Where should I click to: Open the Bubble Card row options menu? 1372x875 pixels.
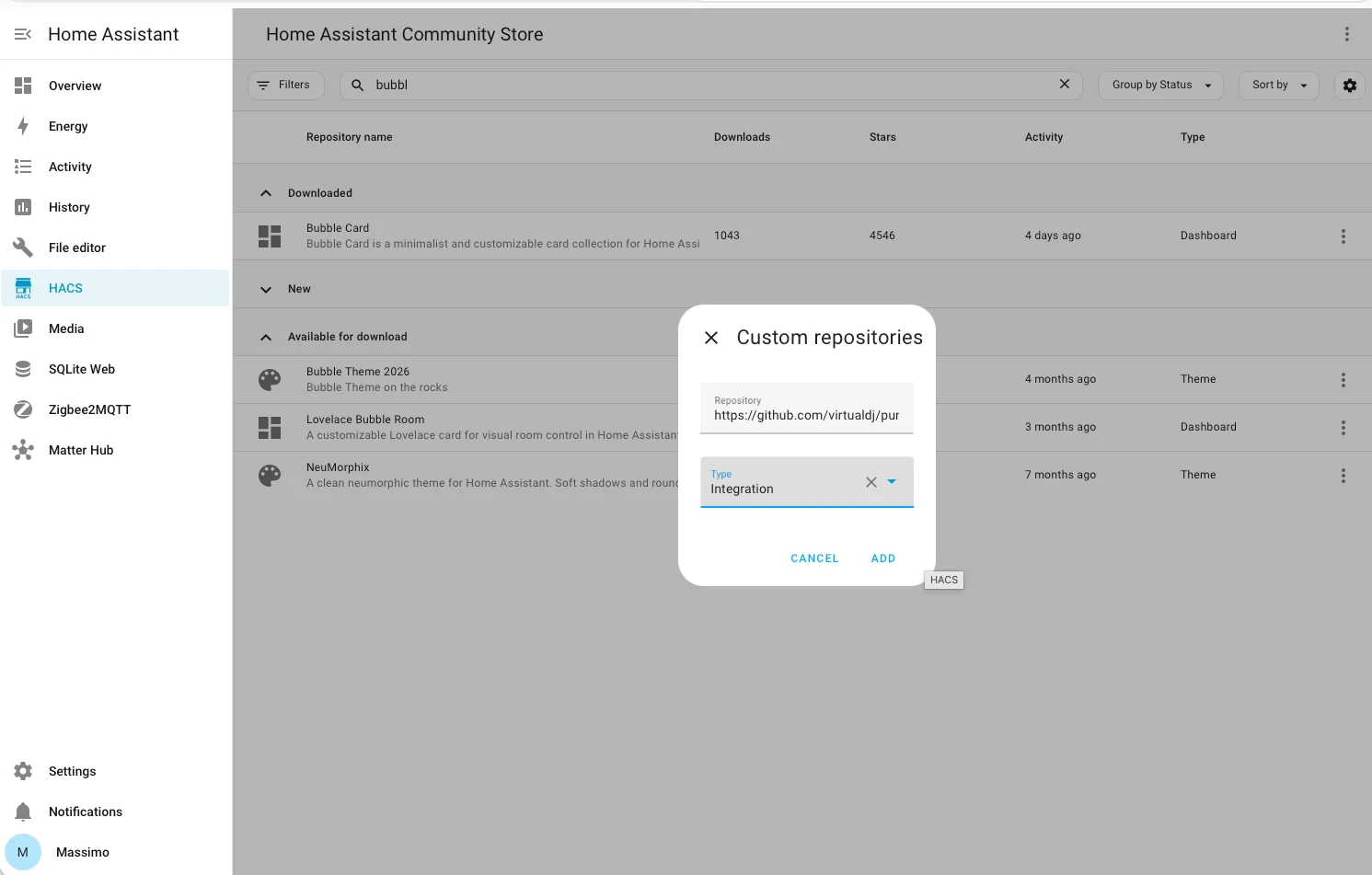1343,236
